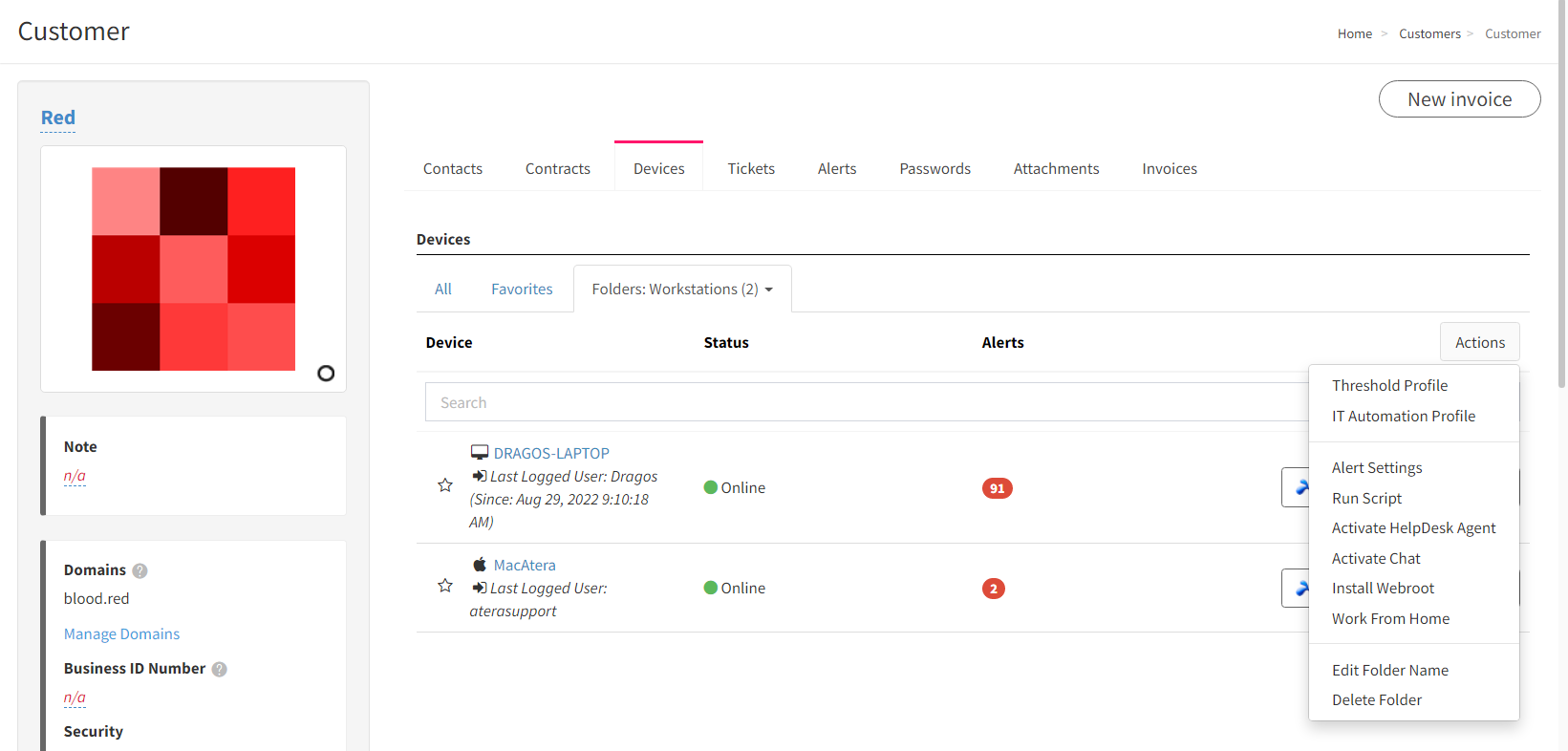Click the Red customer name link
1568x751 pixels.
57,118
